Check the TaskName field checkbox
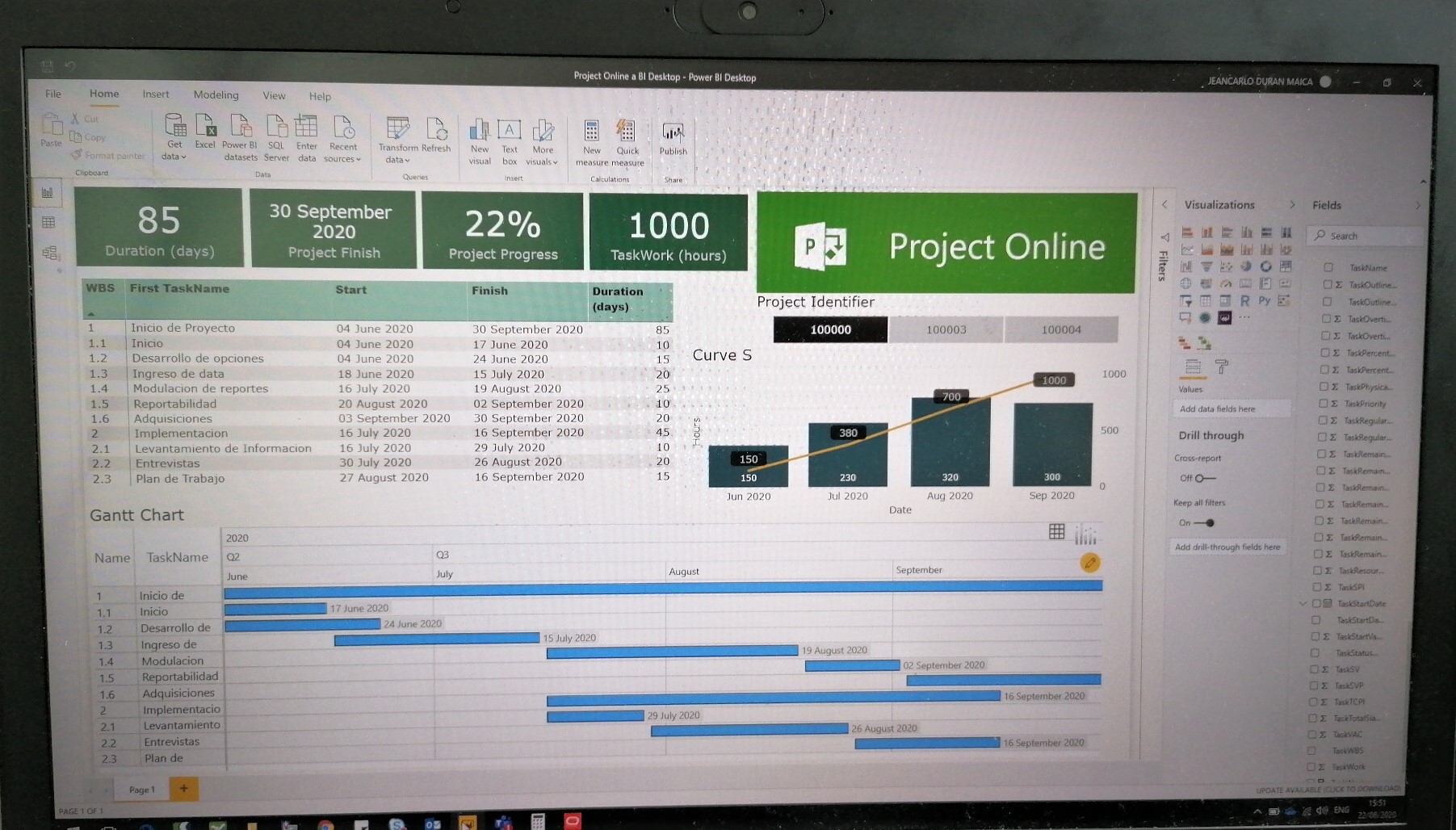 [1328, 267]
